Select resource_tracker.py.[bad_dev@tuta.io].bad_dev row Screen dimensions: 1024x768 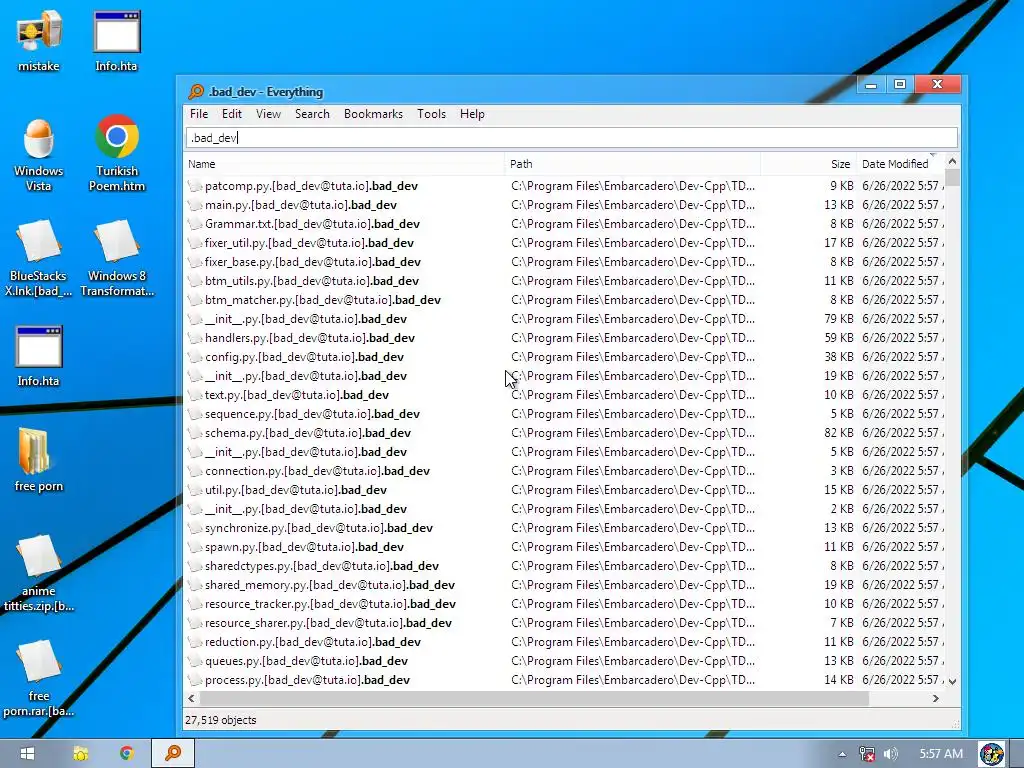pyautogui.click(x=564, y=604)
